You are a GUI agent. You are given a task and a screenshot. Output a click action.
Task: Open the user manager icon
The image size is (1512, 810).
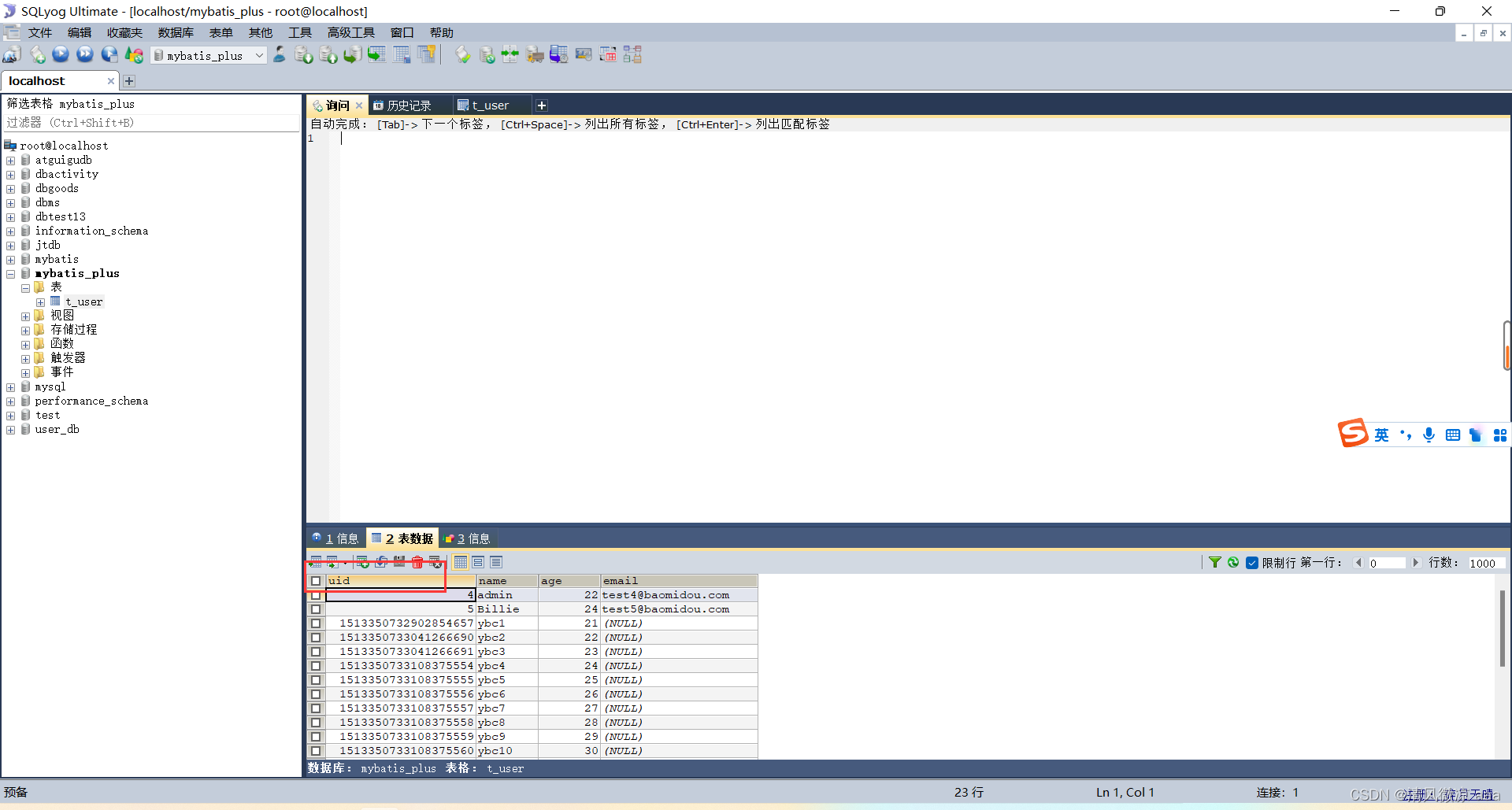280,55
